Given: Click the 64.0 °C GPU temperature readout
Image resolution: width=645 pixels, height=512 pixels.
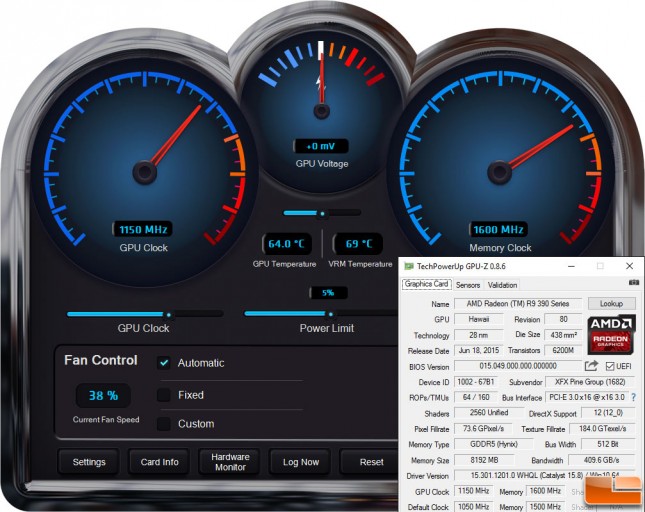Looking at the screenshot, I should [286, 244].
